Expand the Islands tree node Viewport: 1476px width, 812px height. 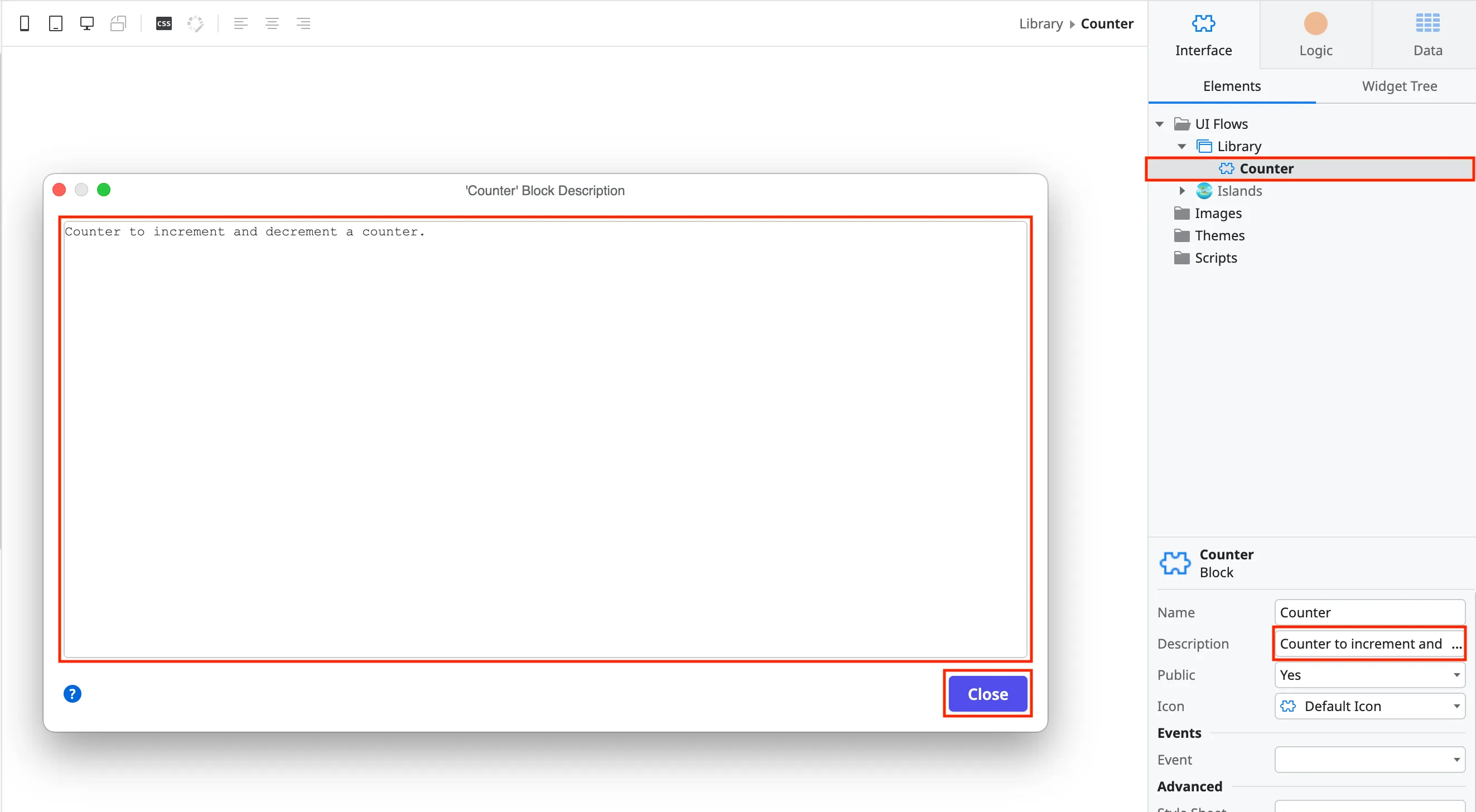[1181, 191]
